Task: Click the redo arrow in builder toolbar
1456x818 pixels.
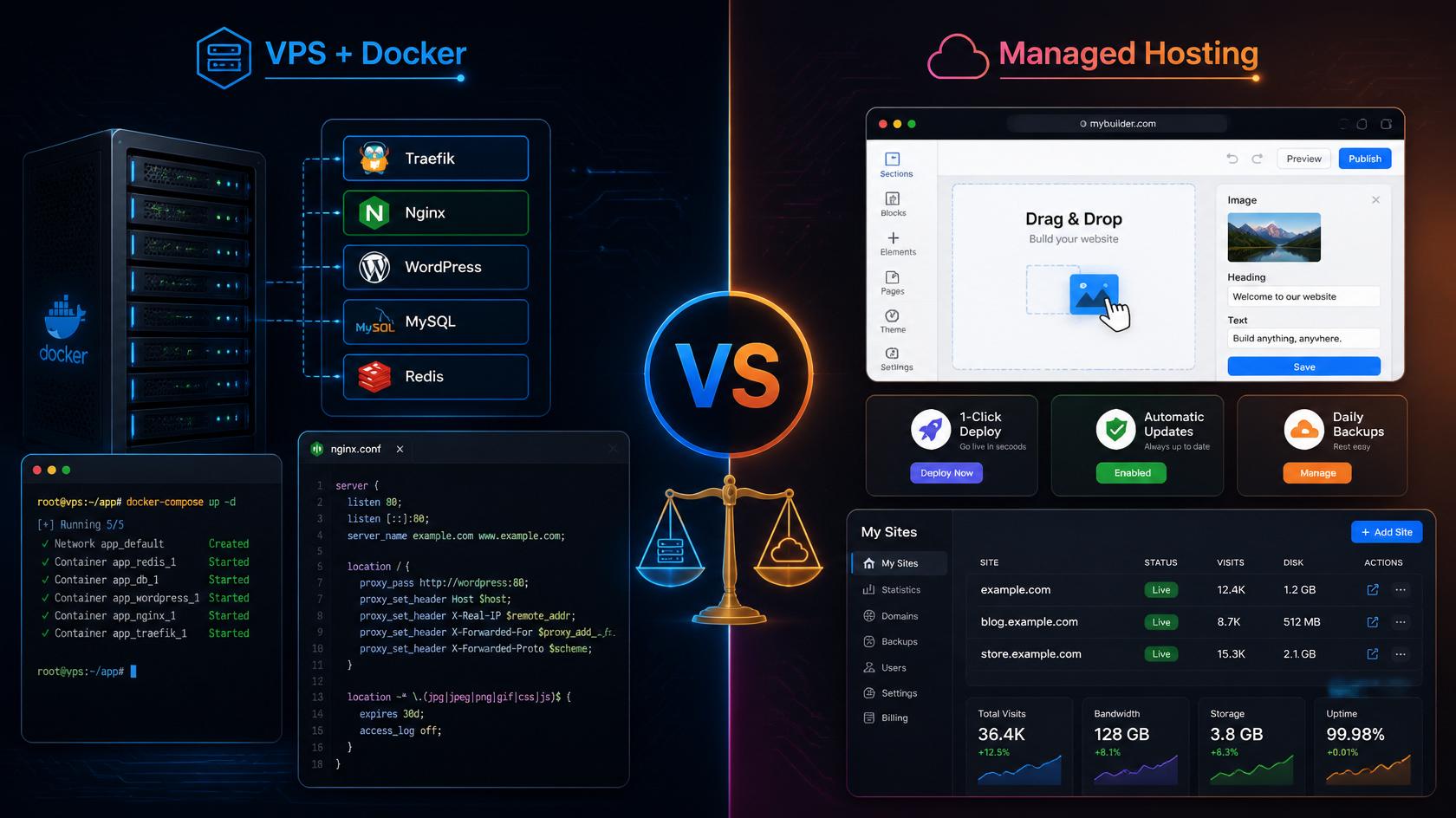Action: tap(1258, 159)
